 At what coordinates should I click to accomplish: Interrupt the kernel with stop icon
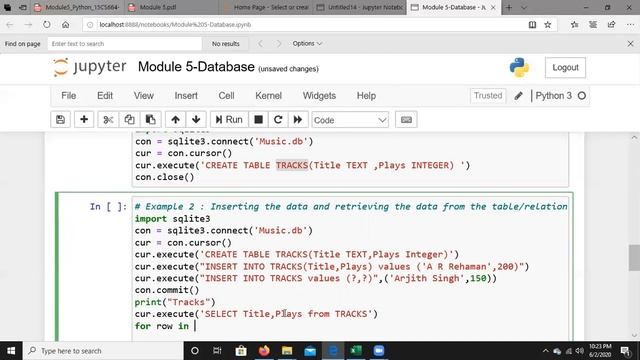pyautogui.click(x=258, y=120)
